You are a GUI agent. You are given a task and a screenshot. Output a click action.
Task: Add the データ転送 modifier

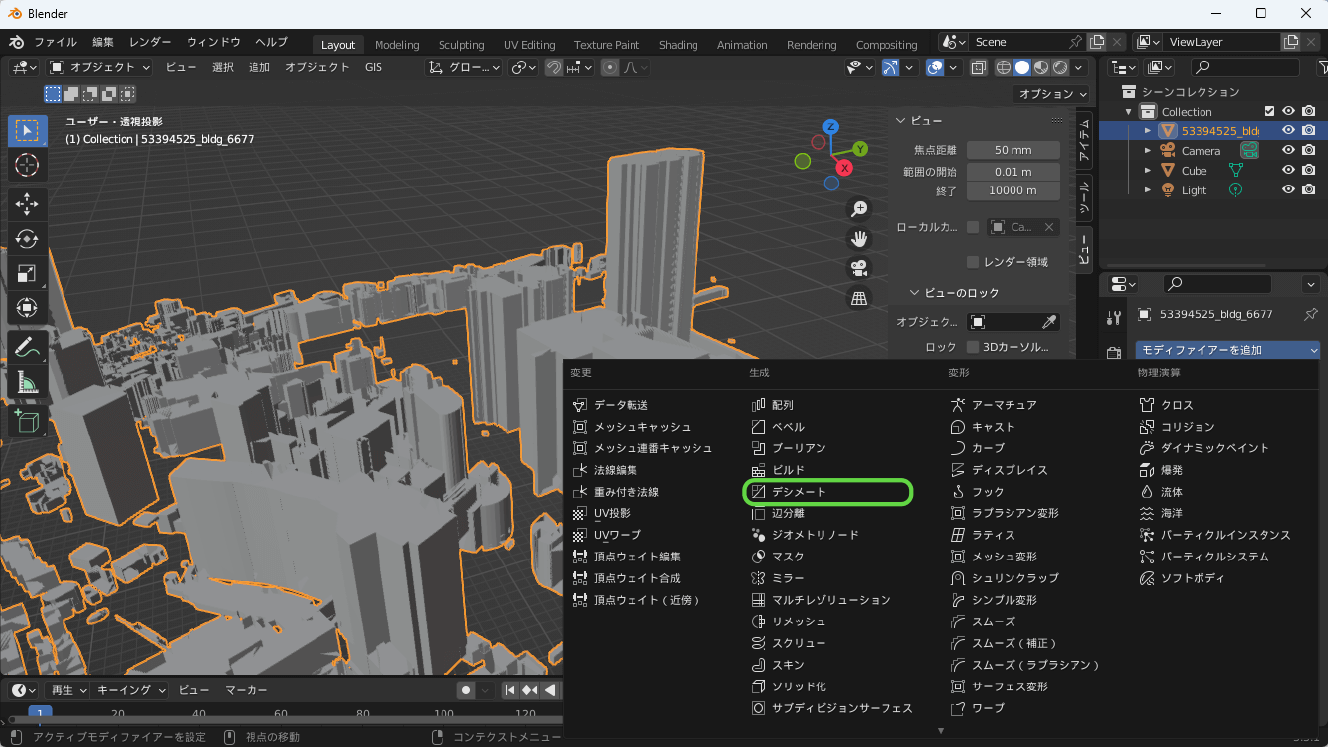coord(610,405)
